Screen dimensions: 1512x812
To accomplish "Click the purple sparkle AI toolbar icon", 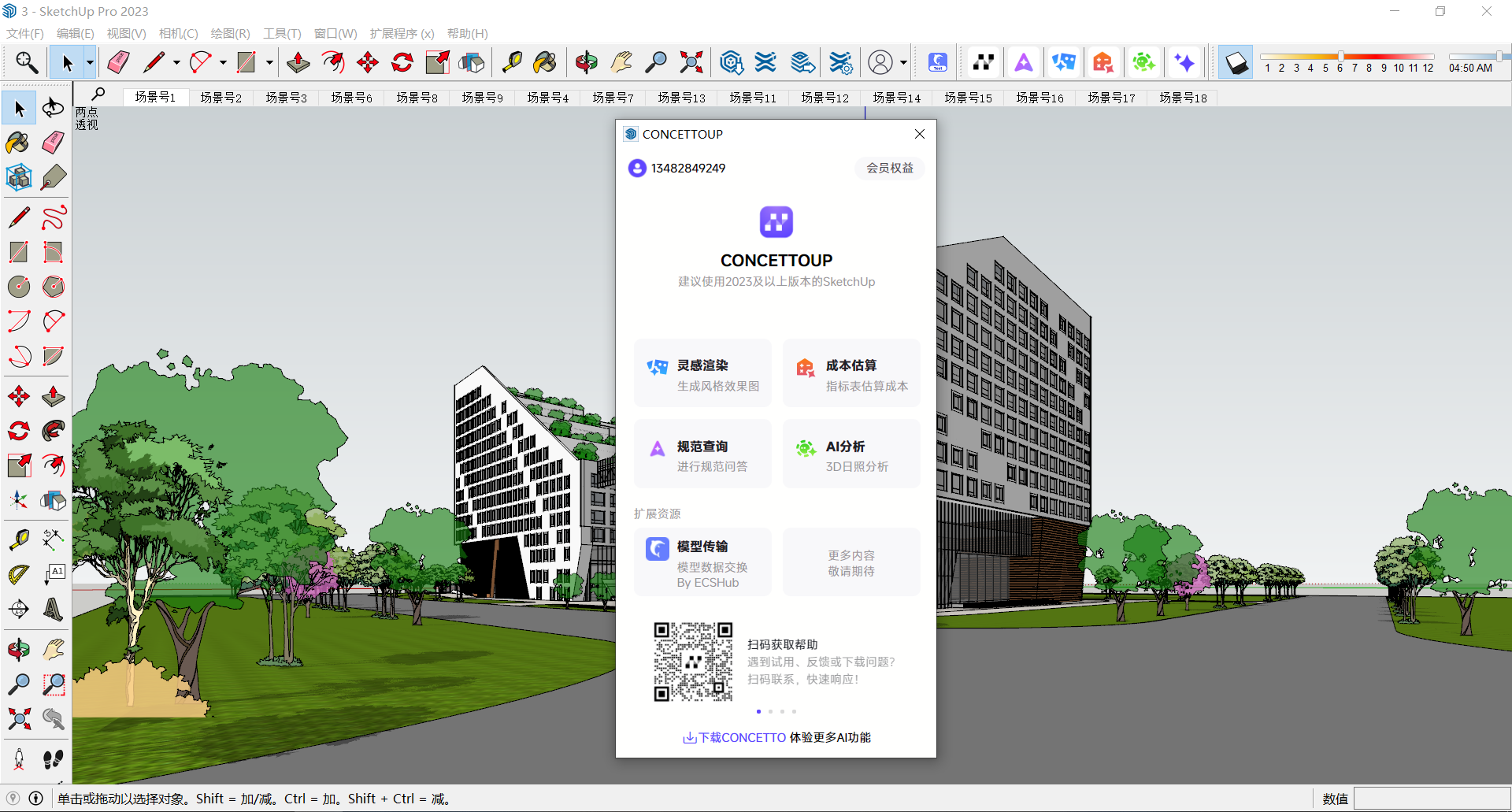I will (1184, 62).
